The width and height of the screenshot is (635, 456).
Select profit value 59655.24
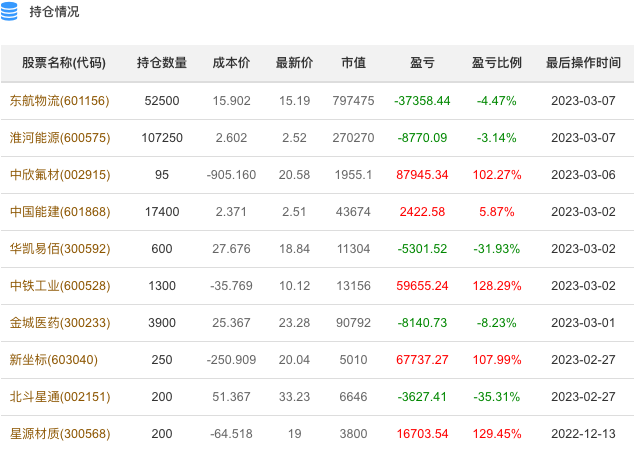click(x=422, y=286)
